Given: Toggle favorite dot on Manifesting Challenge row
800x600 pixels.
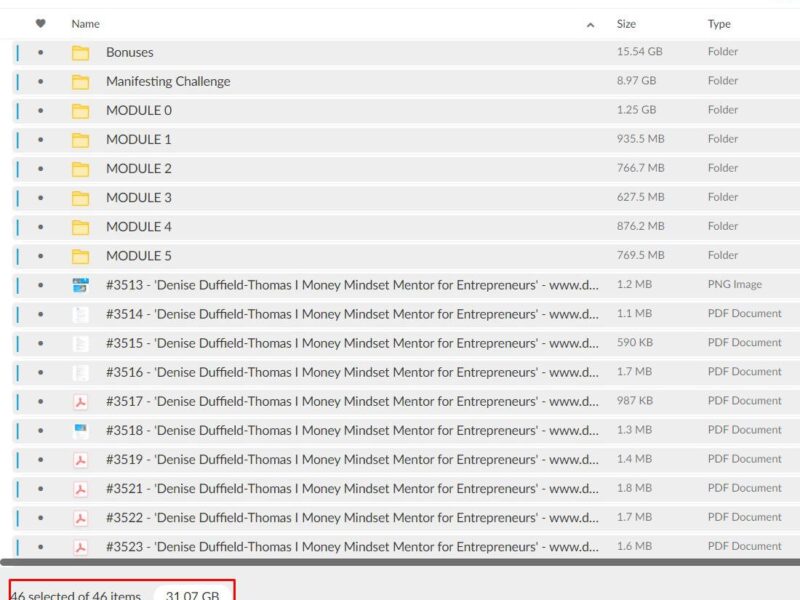Looking at the screenshot, I should click(40, 81).
